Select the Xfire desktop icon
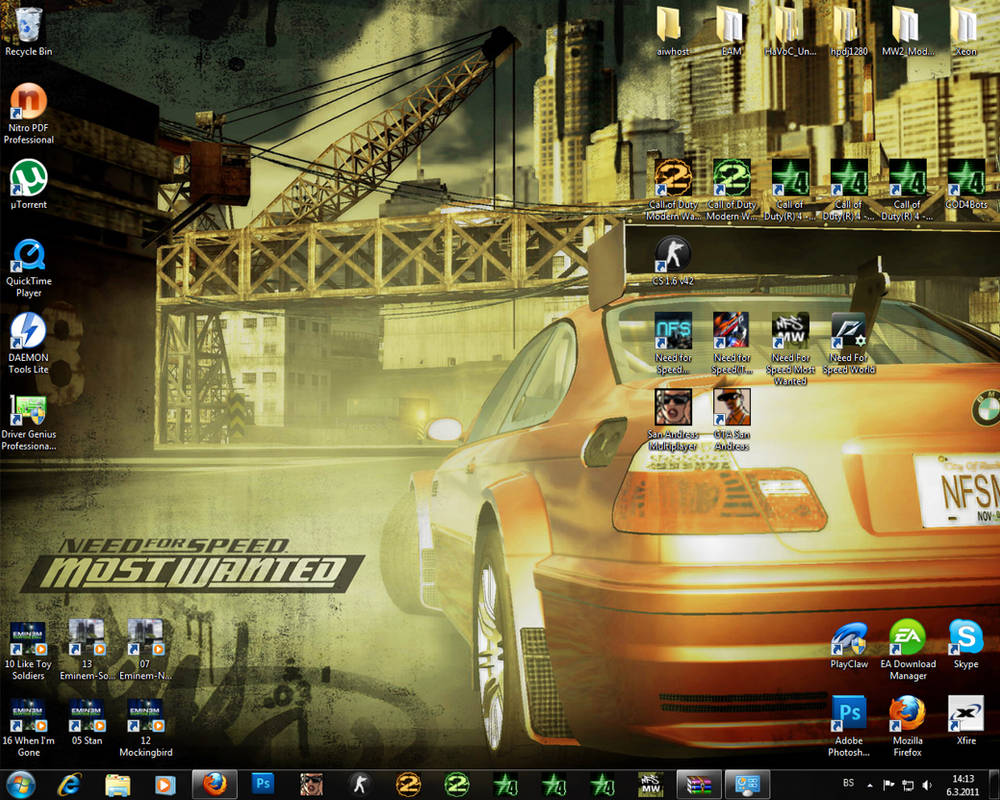The image size is (1000, 800). tap(965, 713)
